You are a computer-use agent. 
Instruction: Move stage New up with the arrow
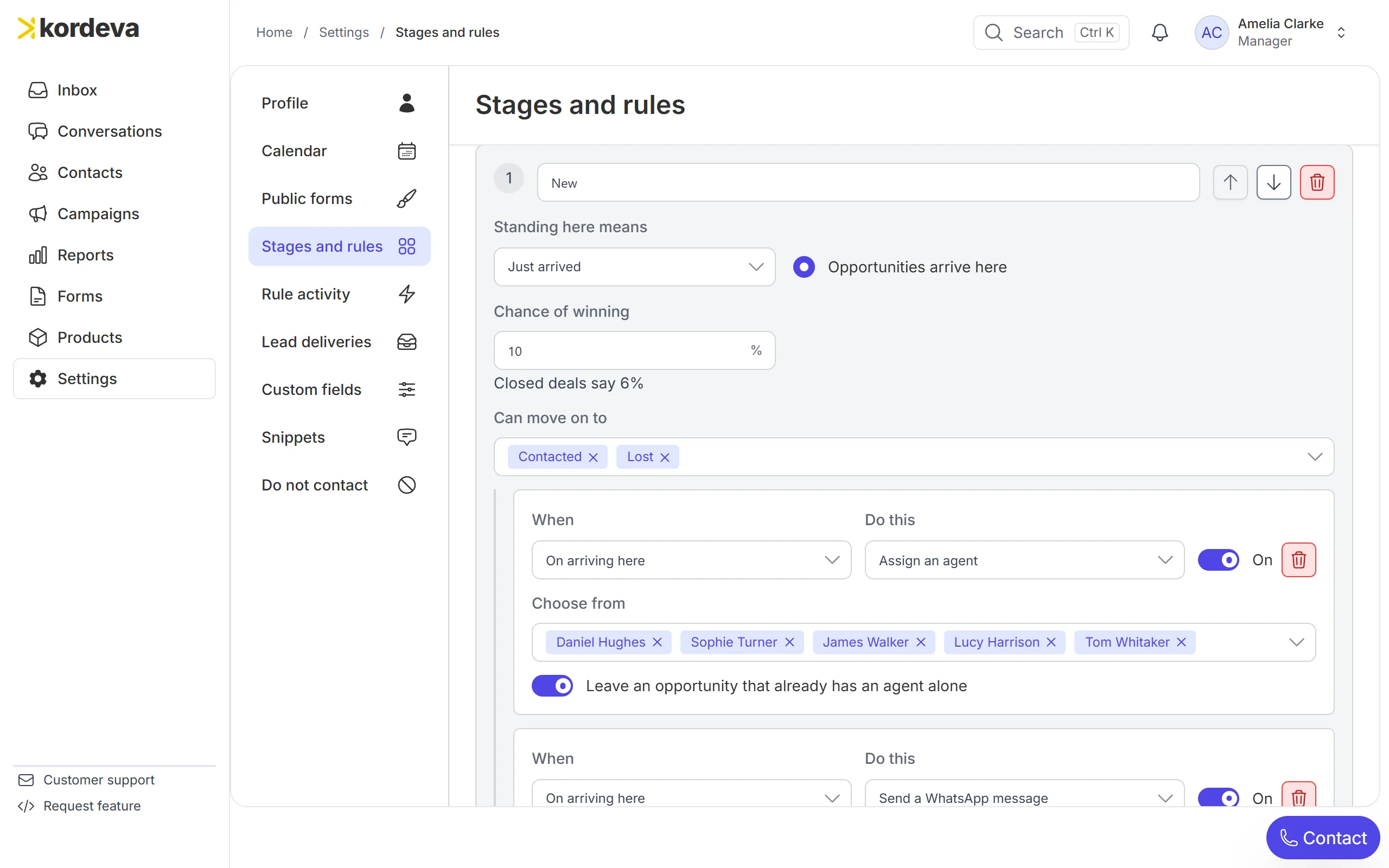click(1230, 183)
